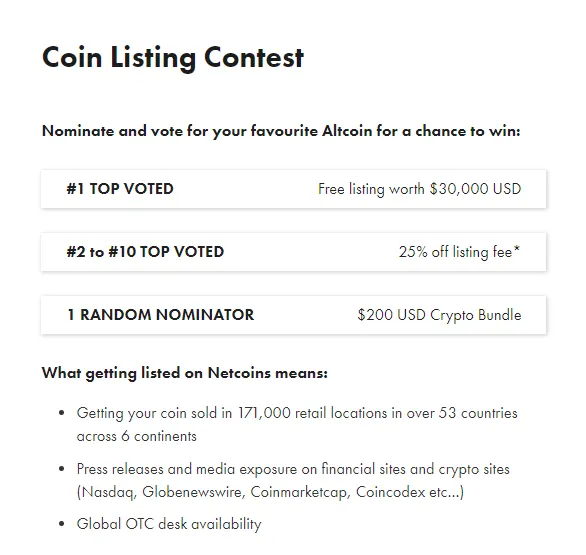This screenshot has width=586, height=555.
Task: Click the Coin Listing Contest heading
Action: (173, 58)
